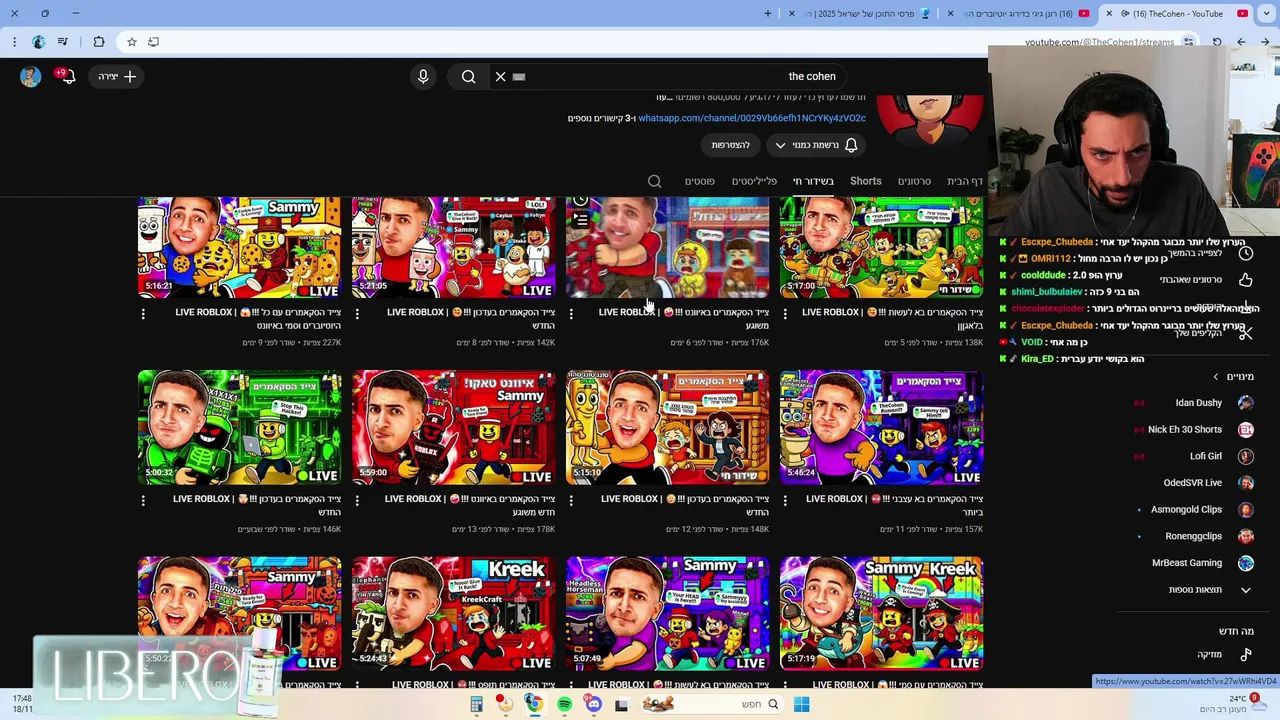Open options menu for the 227K views video
Image resolution: width=1280 pixels, height=720 pixels.
(x=143, y=314)
